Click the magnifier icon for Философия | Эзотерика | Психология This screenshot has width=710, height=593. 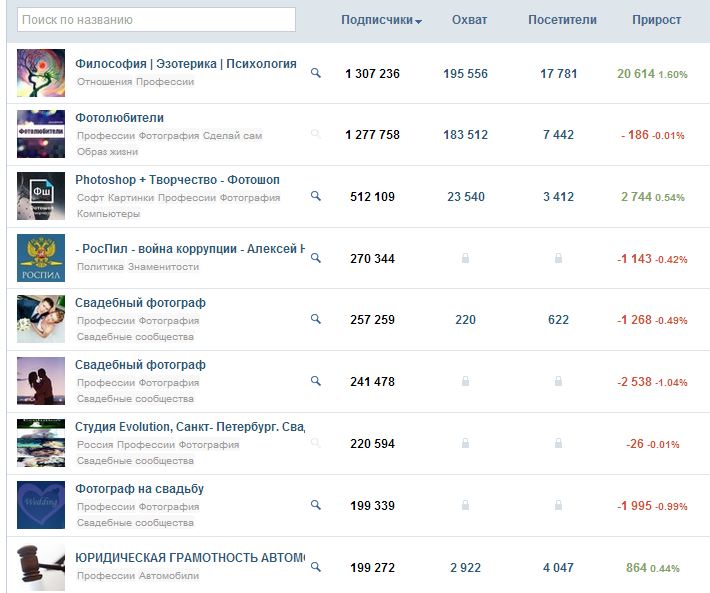[316, 73]
